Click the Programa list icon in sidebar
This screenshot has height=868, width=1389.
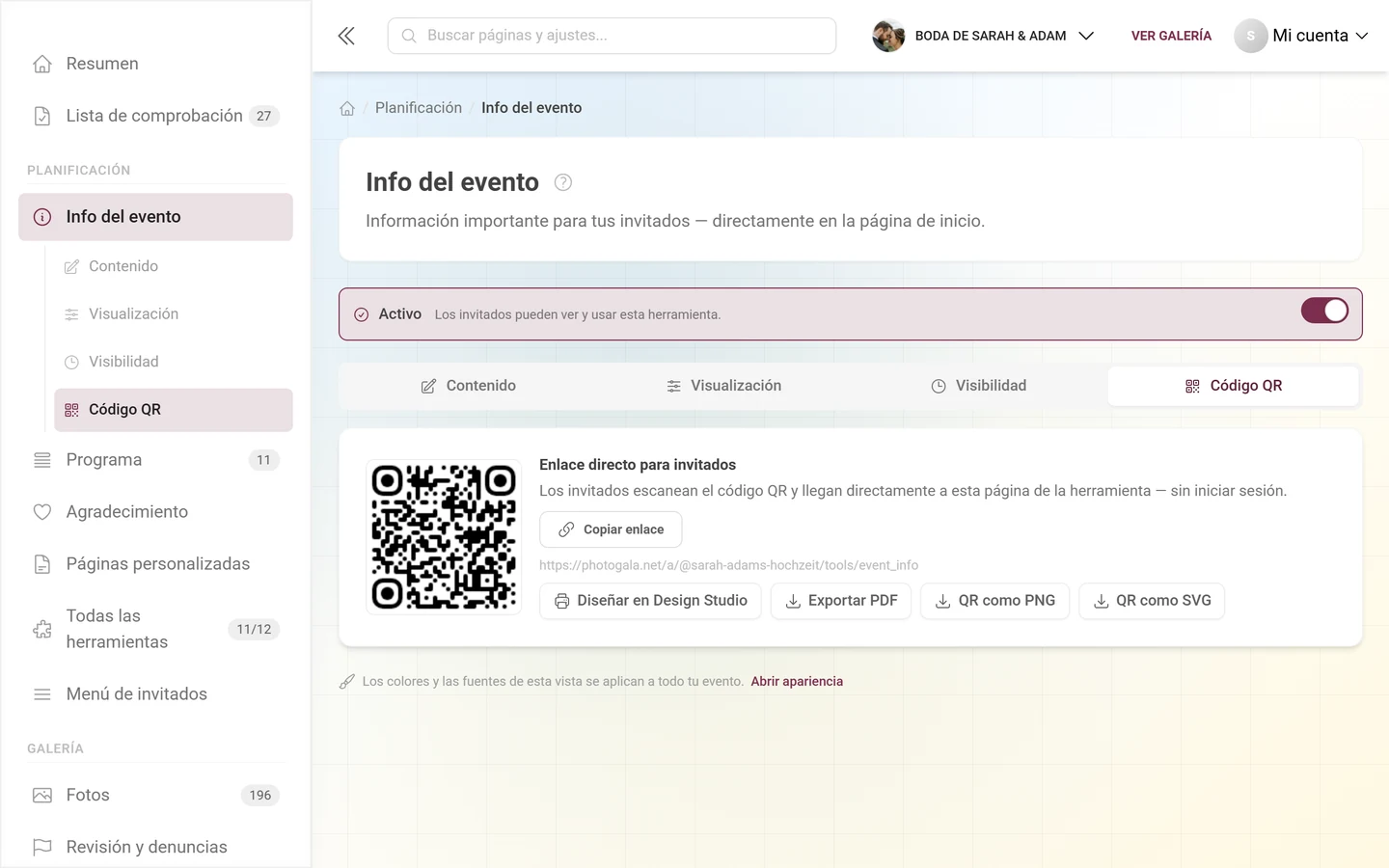[42, 460]
